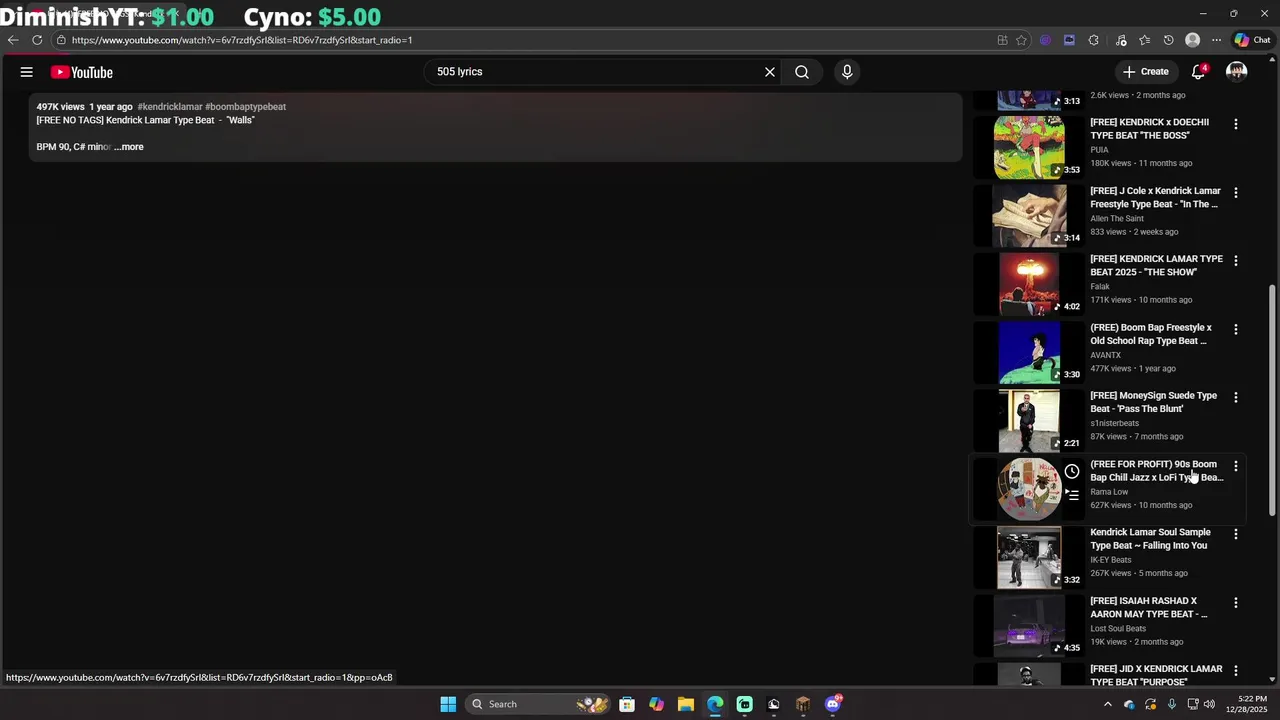This screenshot has height=720, width=1280.
Task: Open options for KENDRICK LAMAR TYPE BEAT 2025
Action: (x=1236, y=260)
